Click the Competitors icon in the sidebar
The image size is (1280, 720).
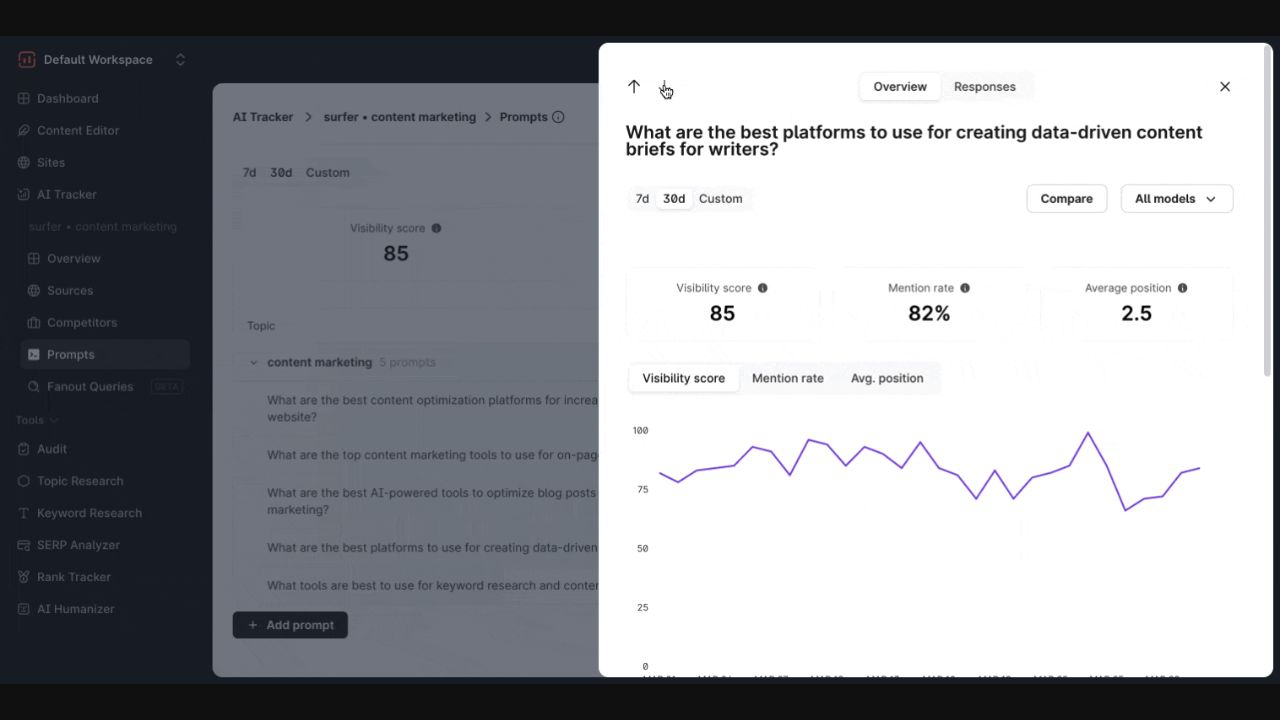[34, 323]
